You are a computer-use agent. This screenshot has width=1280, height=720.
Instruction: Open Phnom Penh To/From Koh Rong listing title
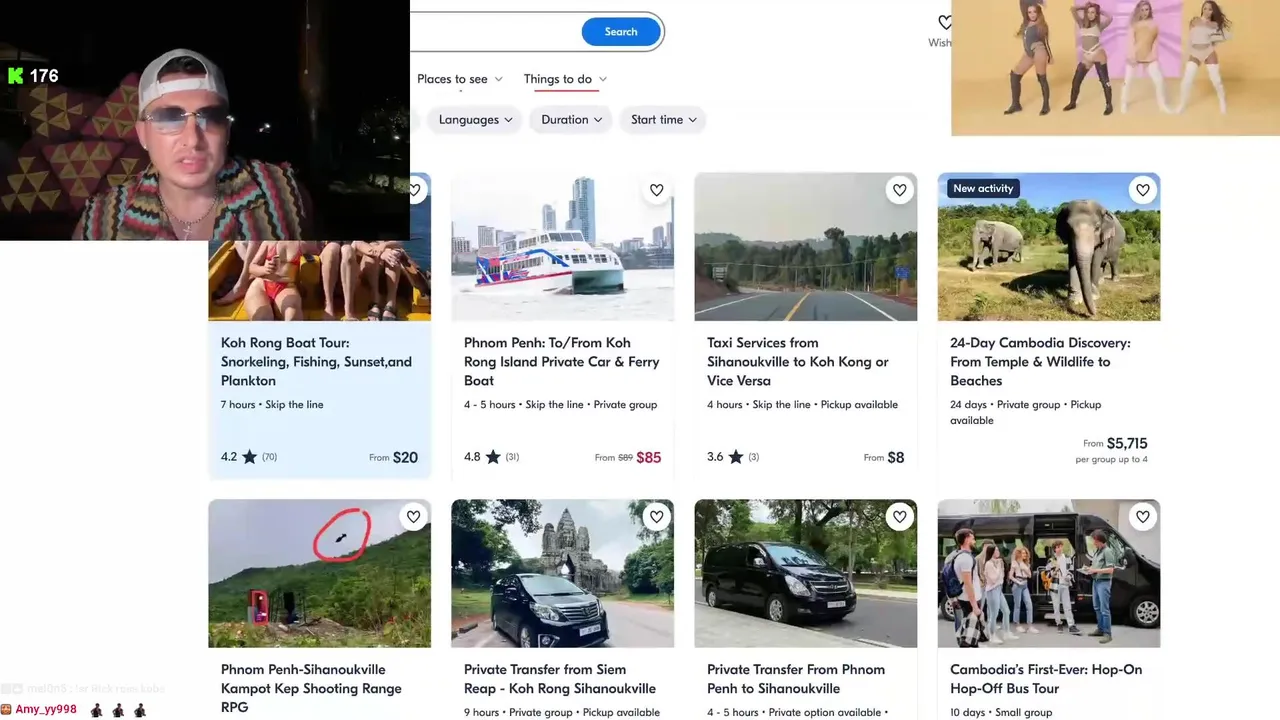click(x=561, y=362)
